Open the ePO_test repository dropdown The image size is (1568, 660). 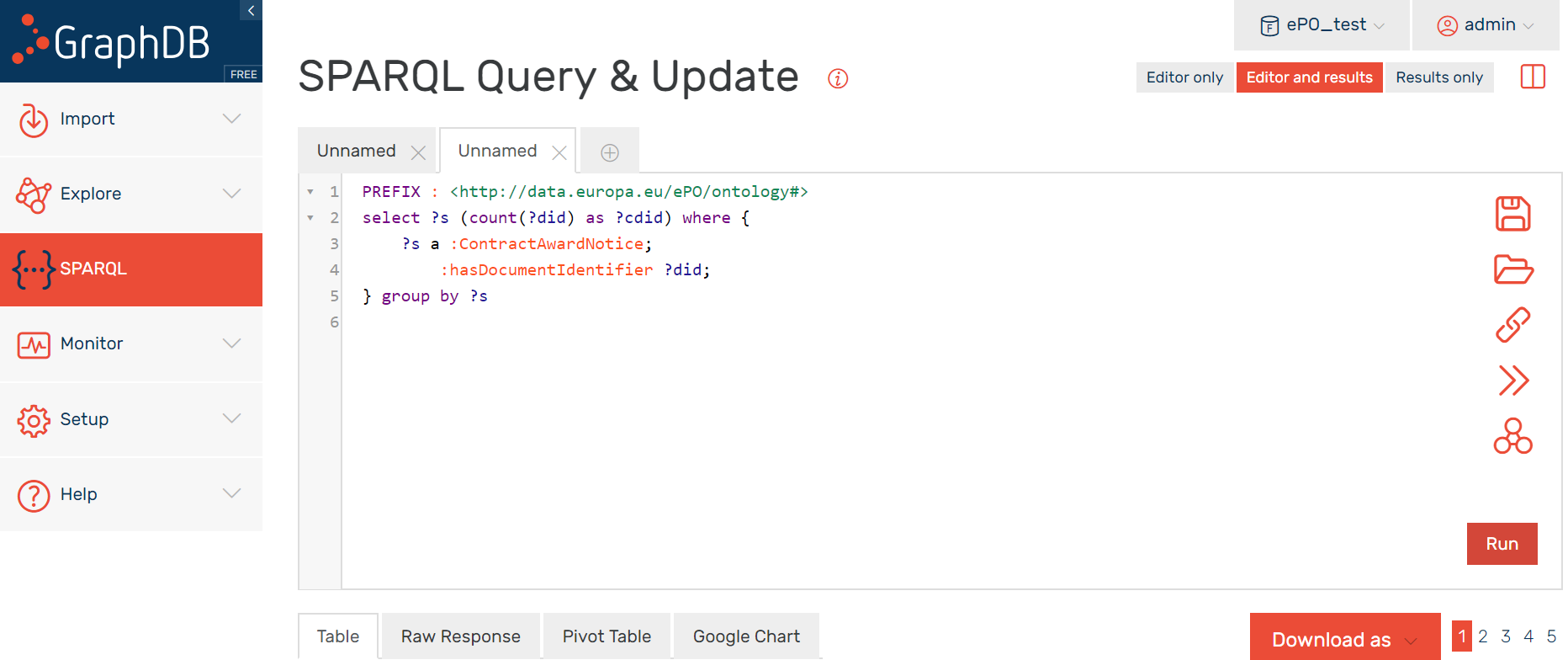(1322, 25)
